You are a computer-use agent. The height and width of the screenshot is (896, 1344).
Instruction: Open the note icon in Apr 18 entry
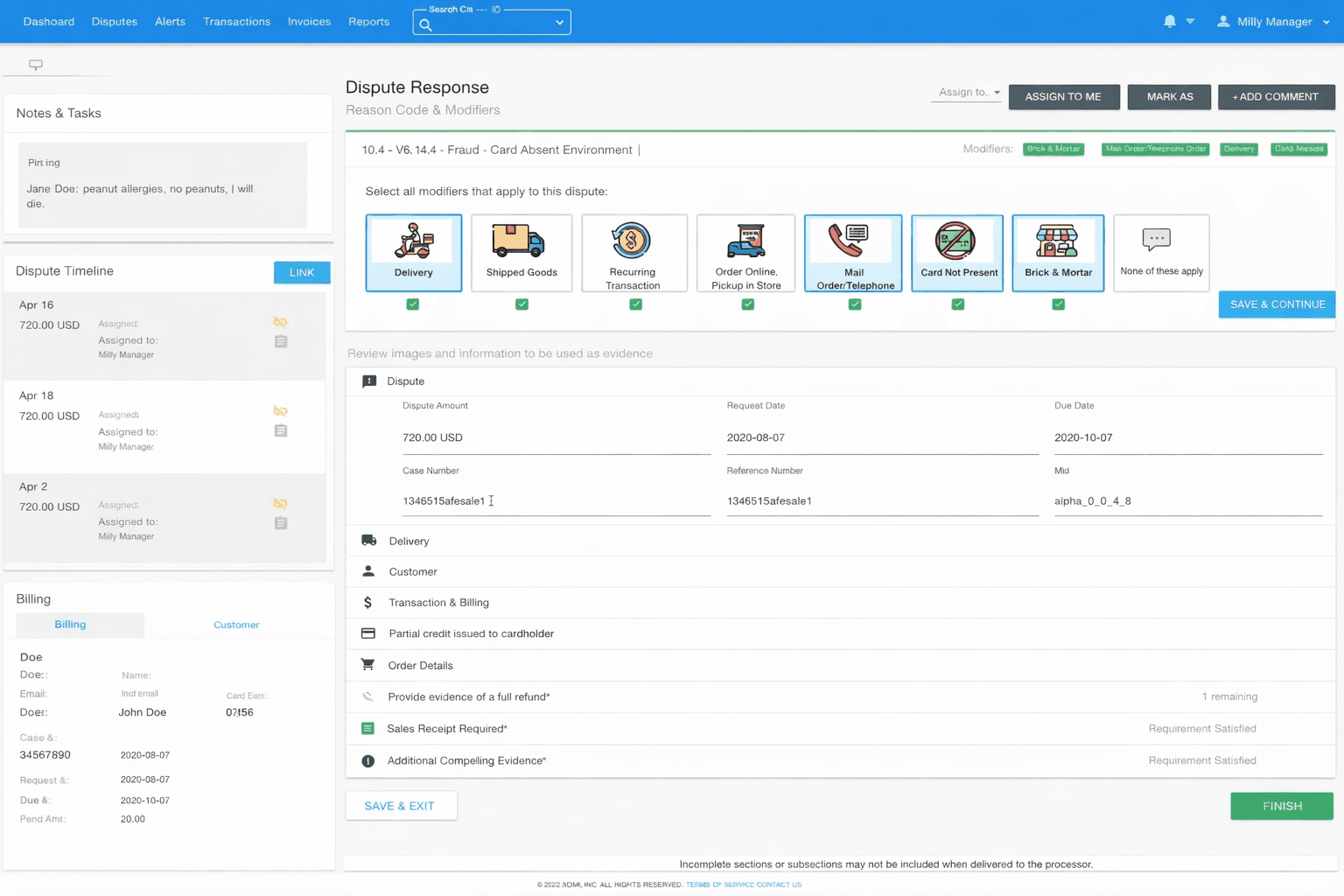[281, 430]
